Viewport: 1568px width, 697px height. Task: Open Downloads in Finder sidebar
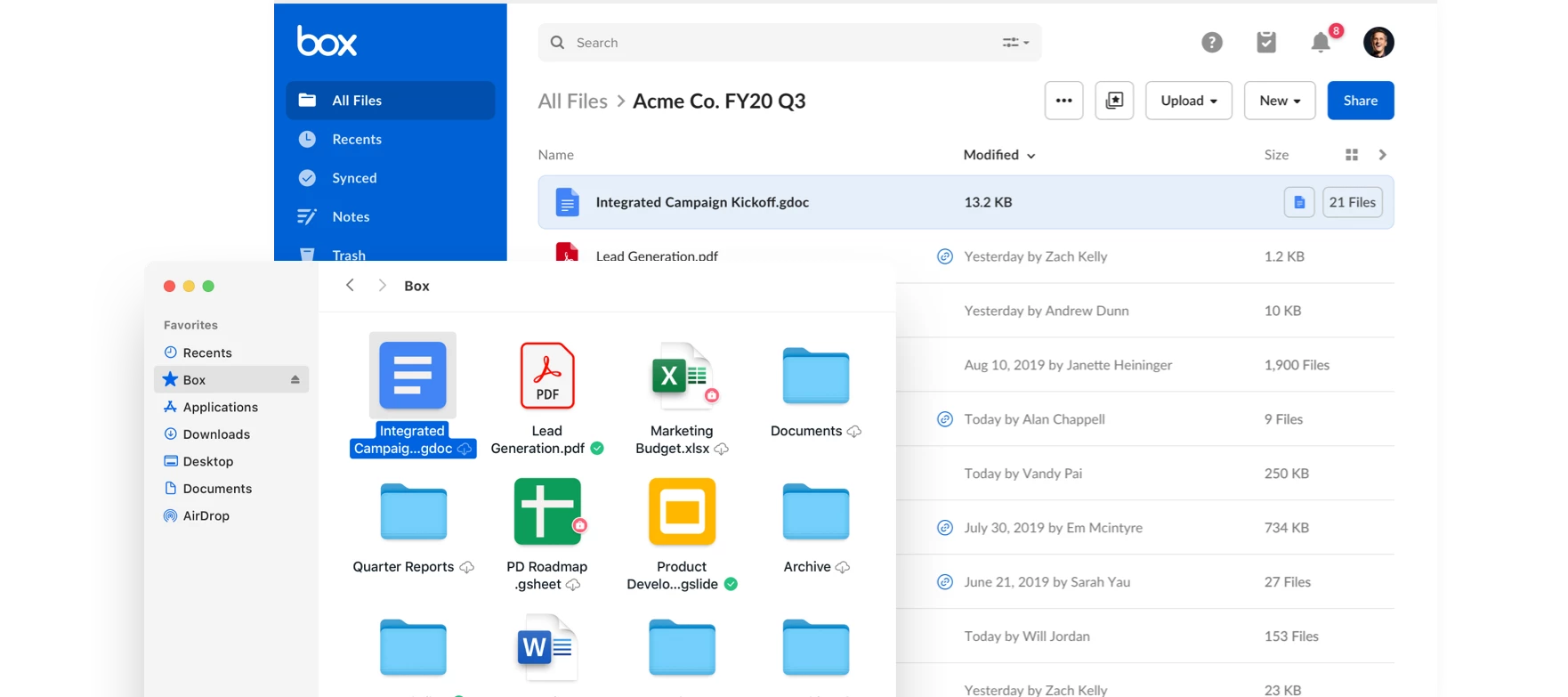click(206, 434)
